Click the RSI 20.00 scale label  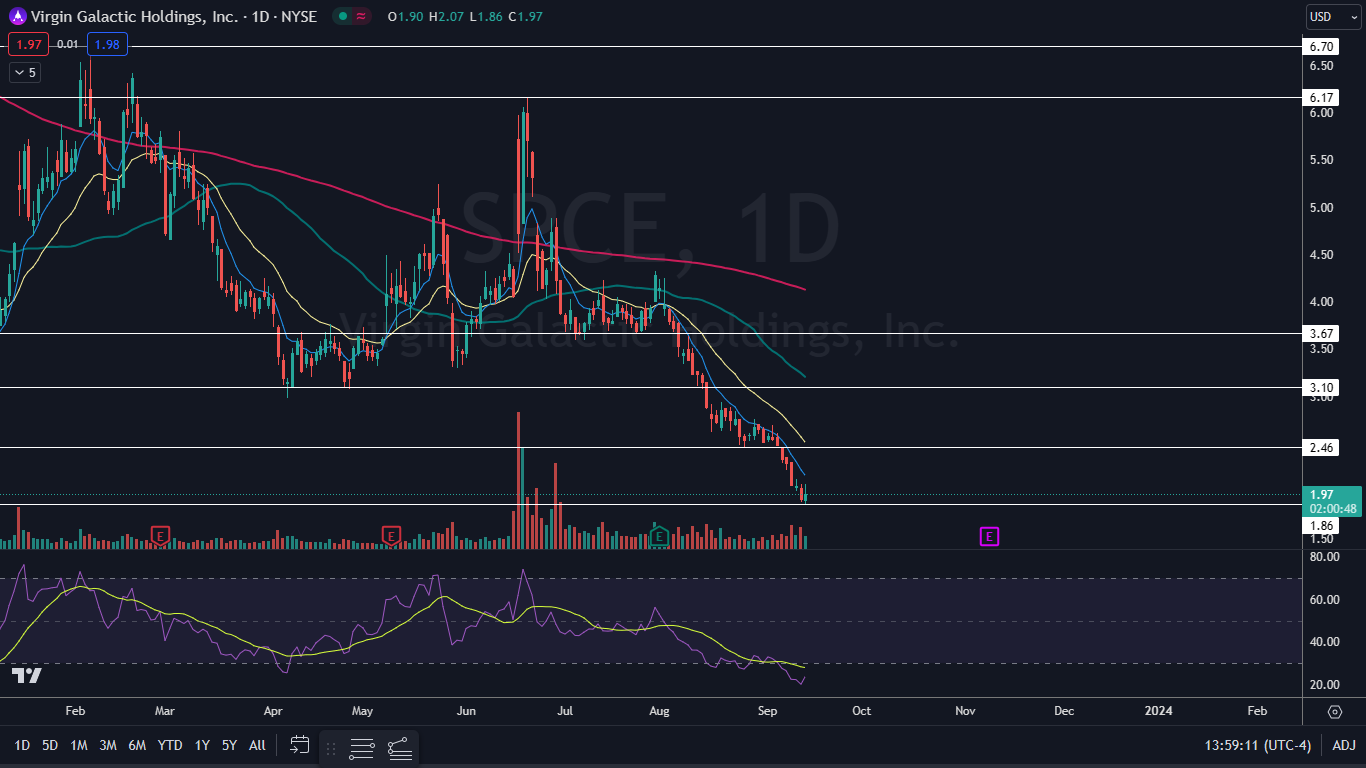1324,685
